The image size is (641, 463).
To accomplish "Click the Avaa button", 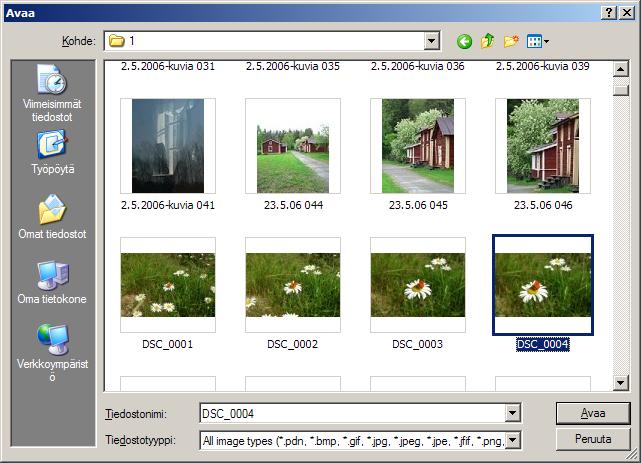I will [593, 413].
